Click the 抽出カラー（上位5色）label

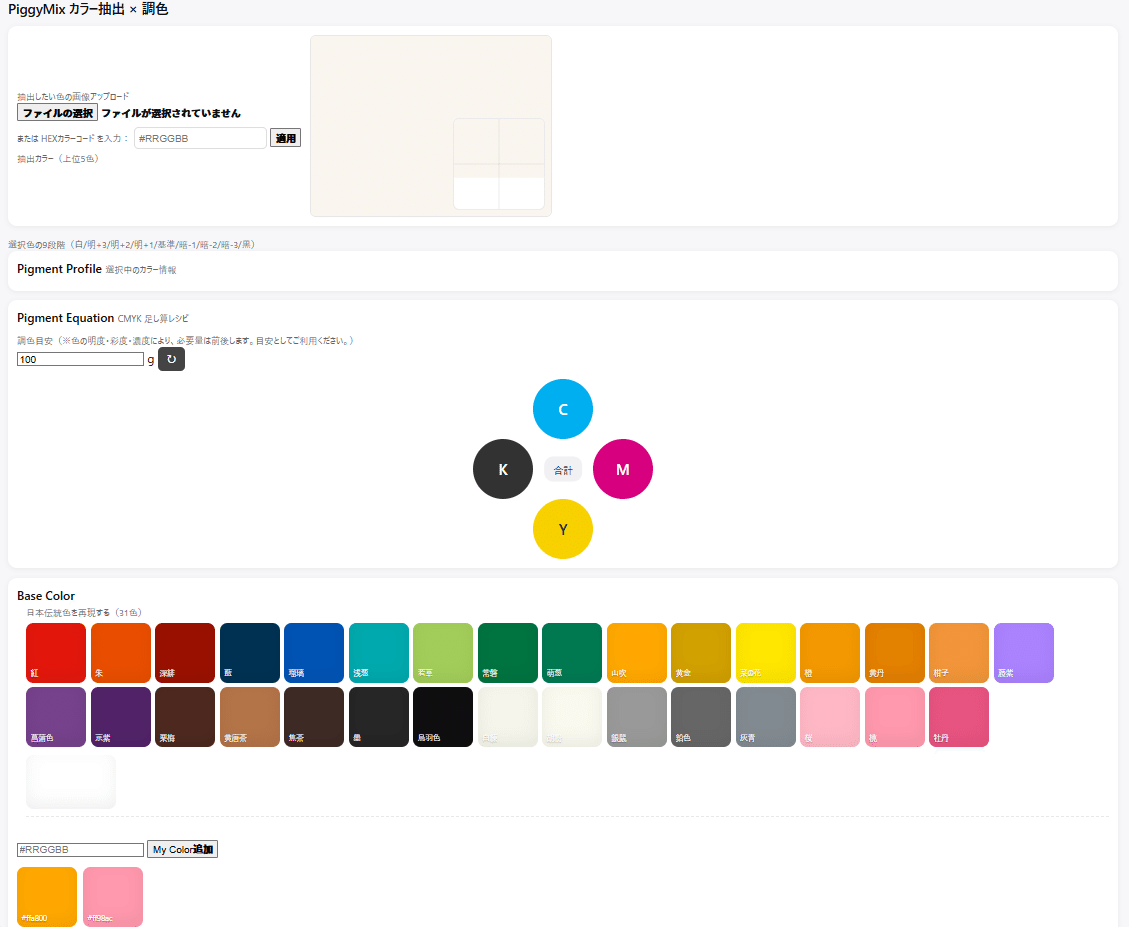[58, 158]
